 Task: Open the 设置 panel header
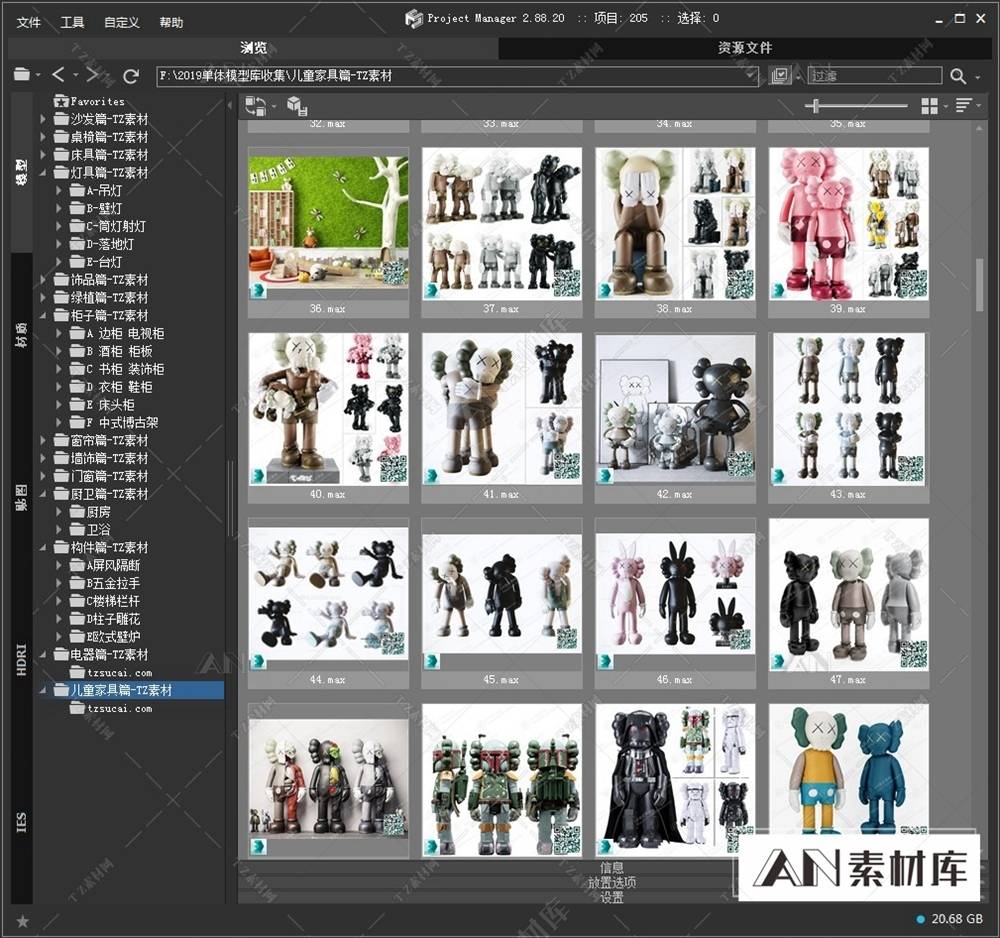612,897
